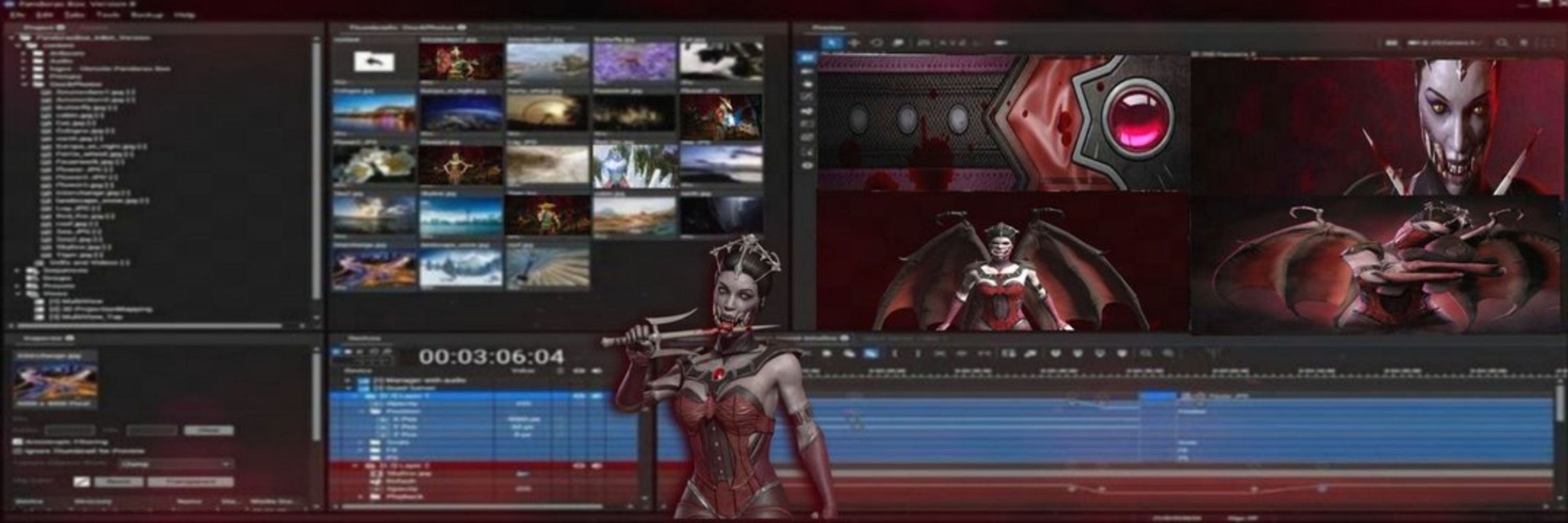This screenshot has height=523, width=1568.
Task: Open the Tools menu
Action: coord(108,14)
